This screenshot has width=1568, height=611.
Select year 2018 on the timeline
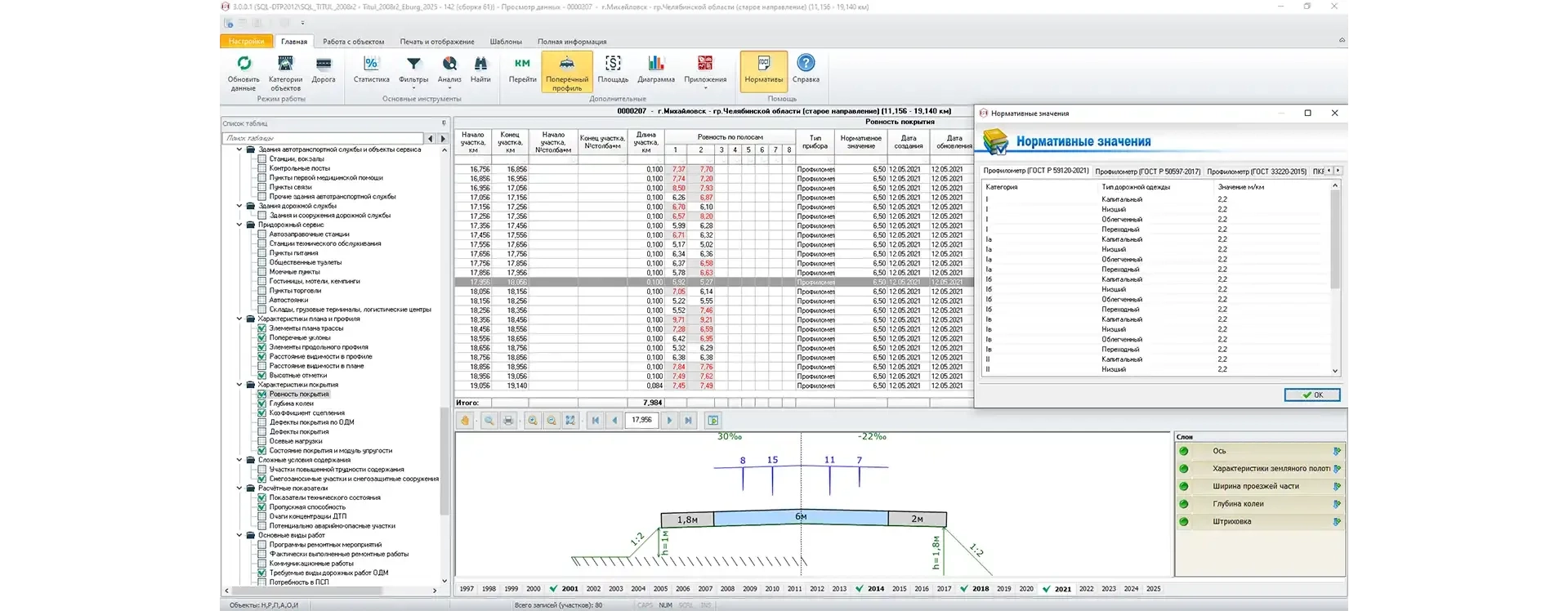point(981,589)
